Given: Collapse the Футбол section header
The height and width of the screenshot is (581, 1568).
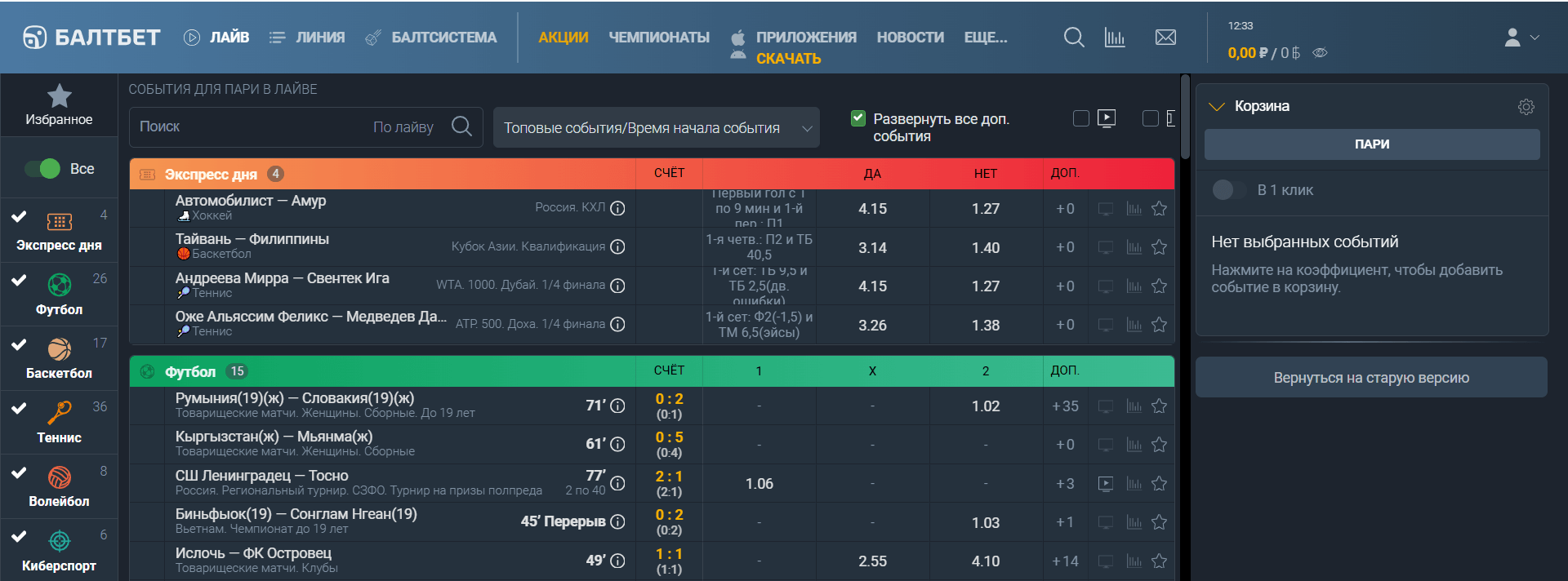Looking at the screenshot, I should [x=652, y=371].
